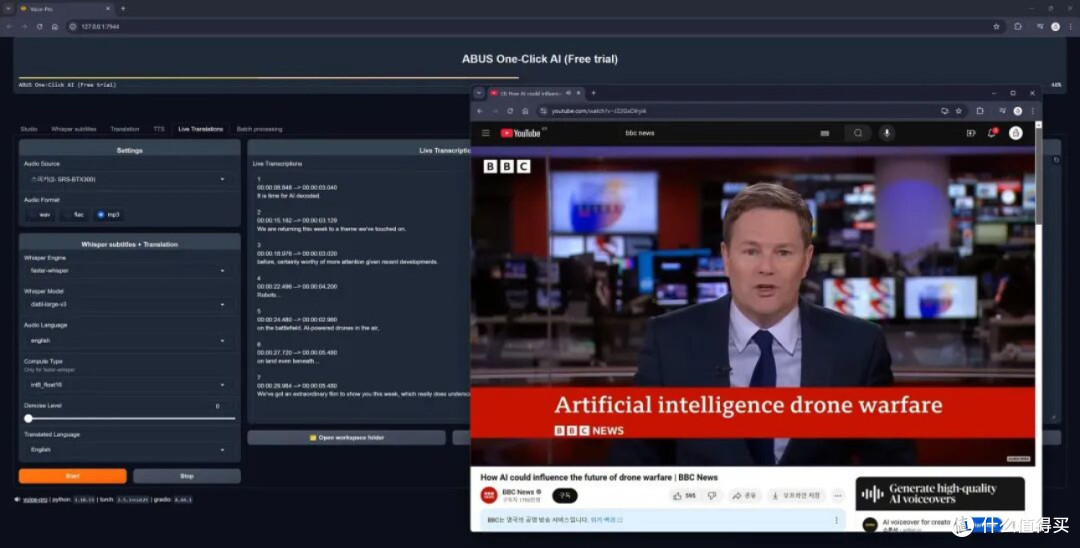The image size is (1080, 548).
Task: Open the Whisper Model dropdown
Action: (x=129, y=304)
